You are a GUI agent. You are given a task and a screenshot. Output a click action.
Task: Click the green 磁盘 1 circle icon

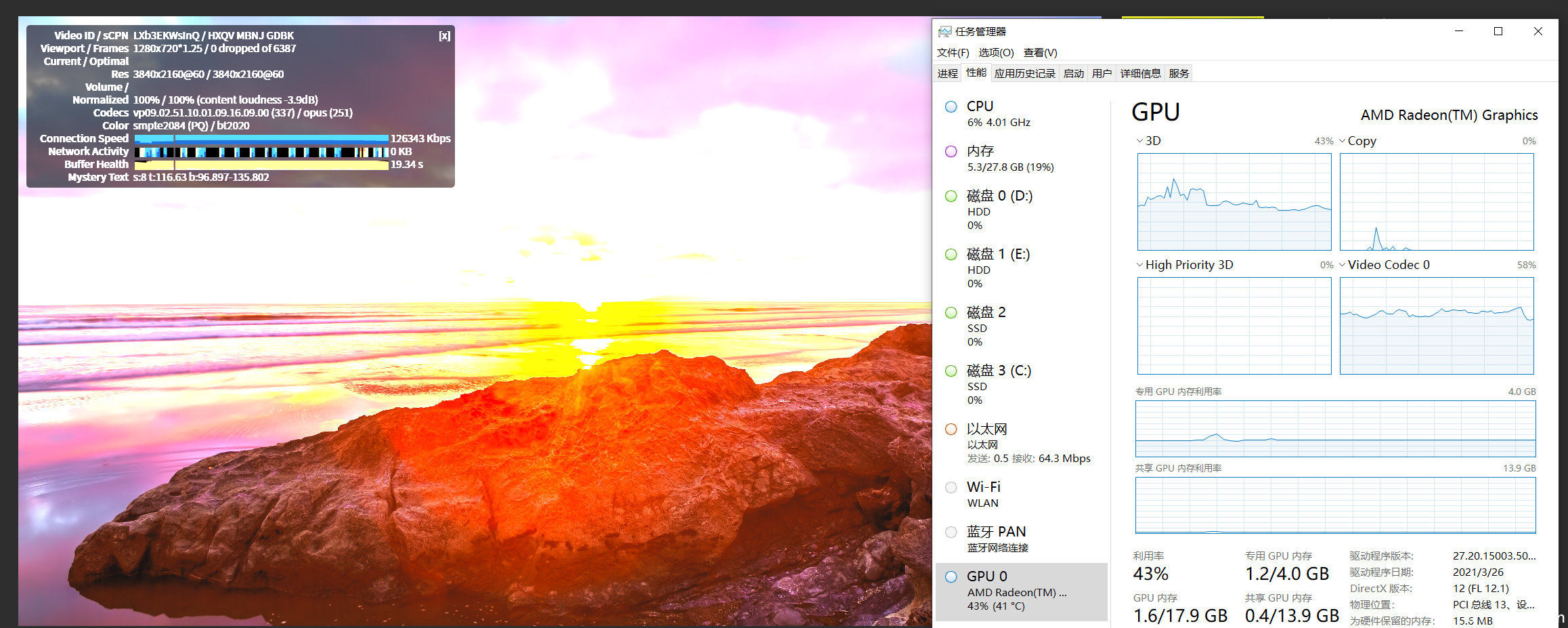pos(951,254)
